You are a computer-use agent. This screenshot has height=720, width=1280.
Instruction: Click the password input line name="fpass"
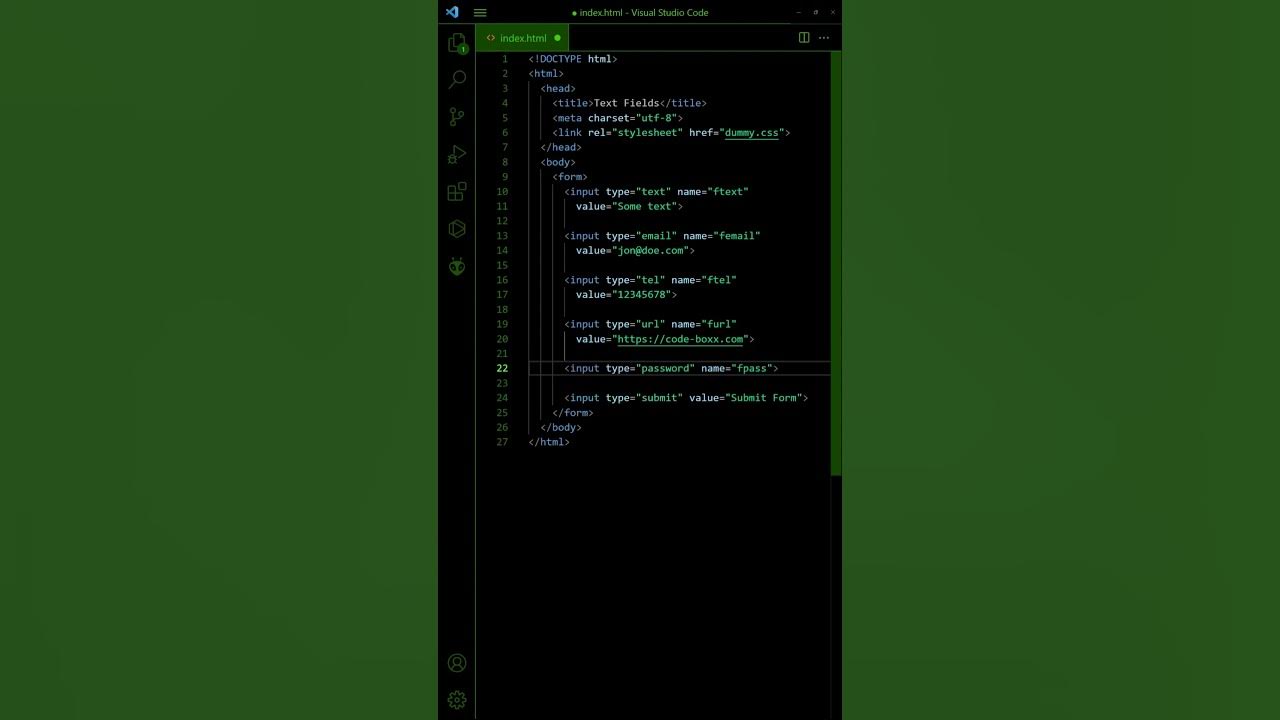(x=671, y=368)
